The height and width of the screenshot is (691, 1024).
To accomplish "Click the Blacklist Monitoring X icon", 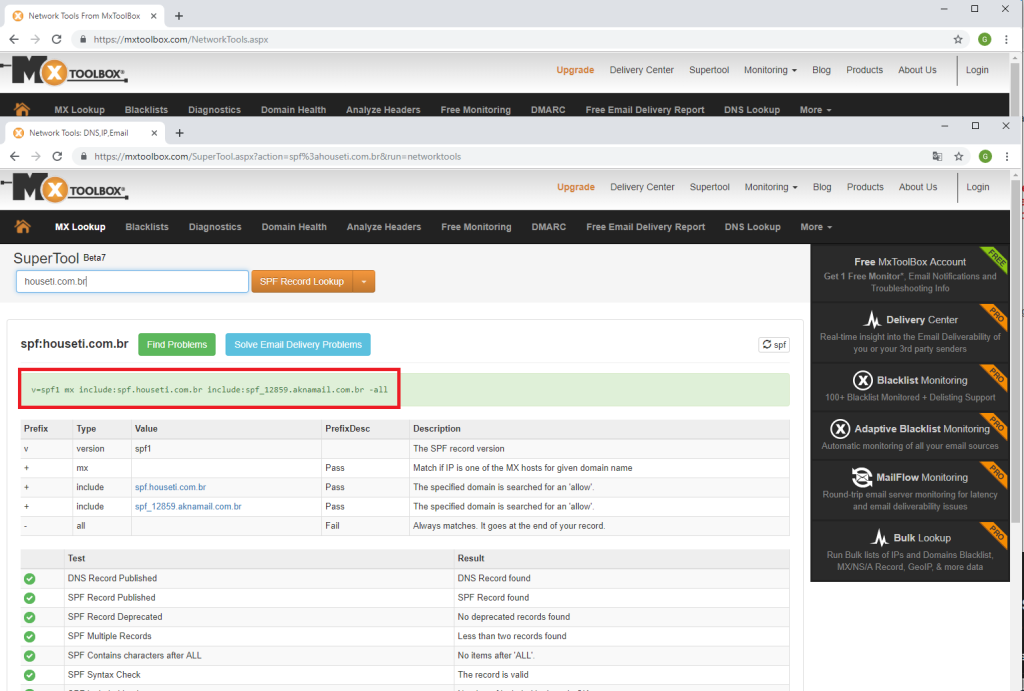I will (862, 380).
